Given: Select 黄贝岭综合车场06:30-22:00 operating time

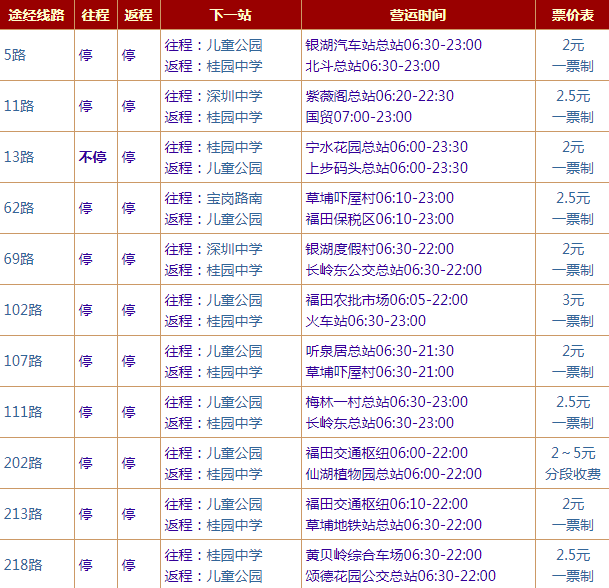Looking at the screenshot, I should [x=393, y=555].
